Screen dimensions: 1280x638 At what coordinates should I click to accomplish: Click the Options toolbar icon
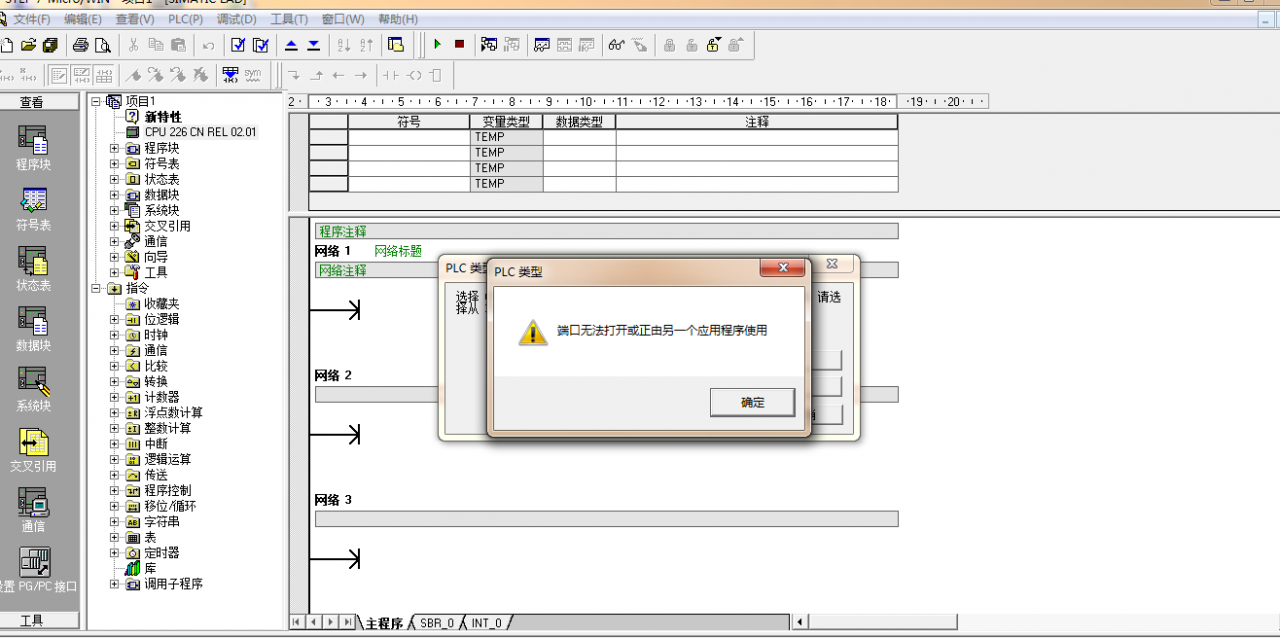click(x=396, y=45)
